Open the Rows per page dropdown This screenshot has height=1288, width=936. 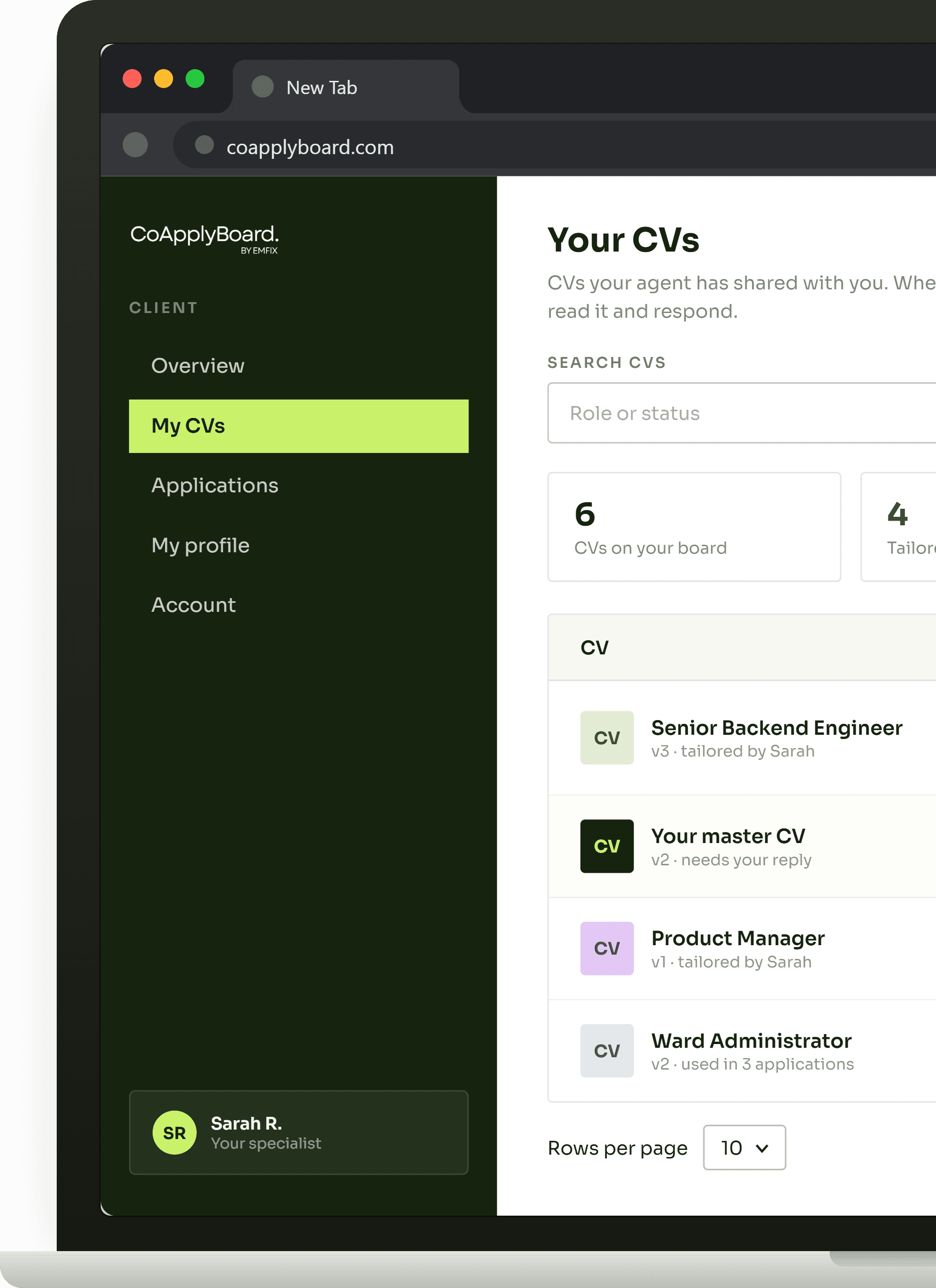(744, 1147)
